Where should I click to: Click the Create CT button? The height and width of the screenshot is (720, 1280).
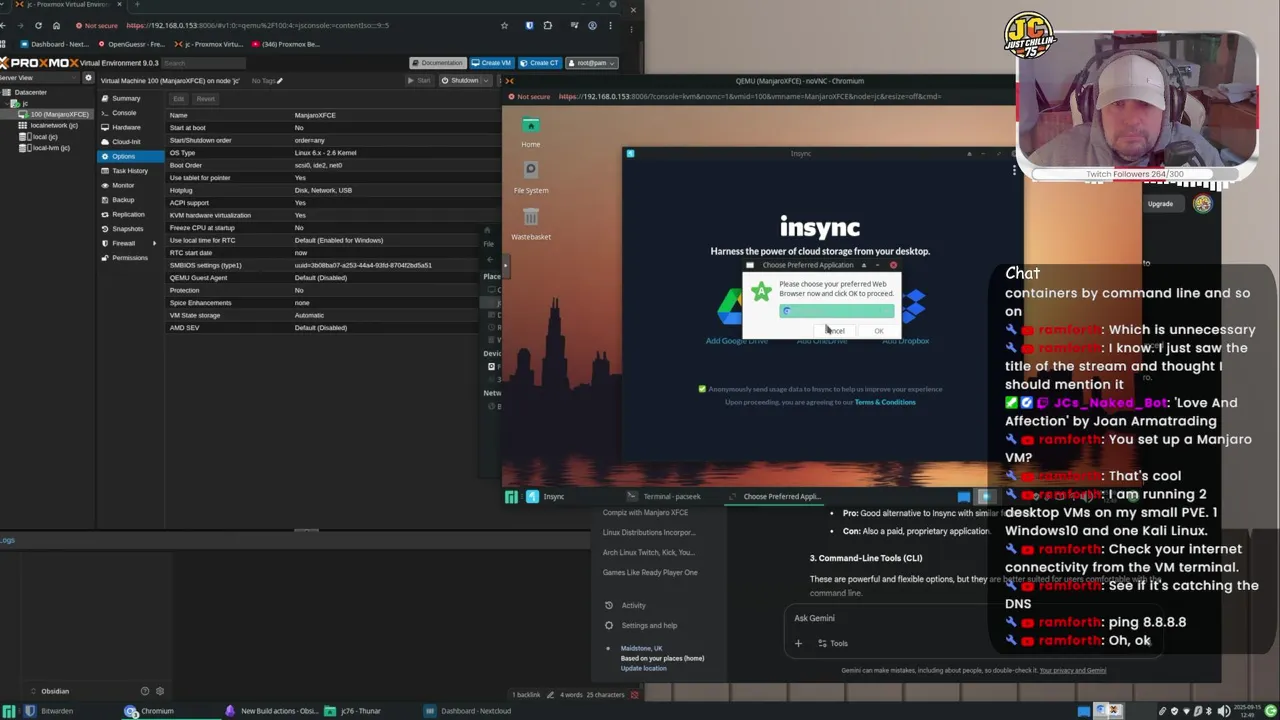tap(540, 63)
